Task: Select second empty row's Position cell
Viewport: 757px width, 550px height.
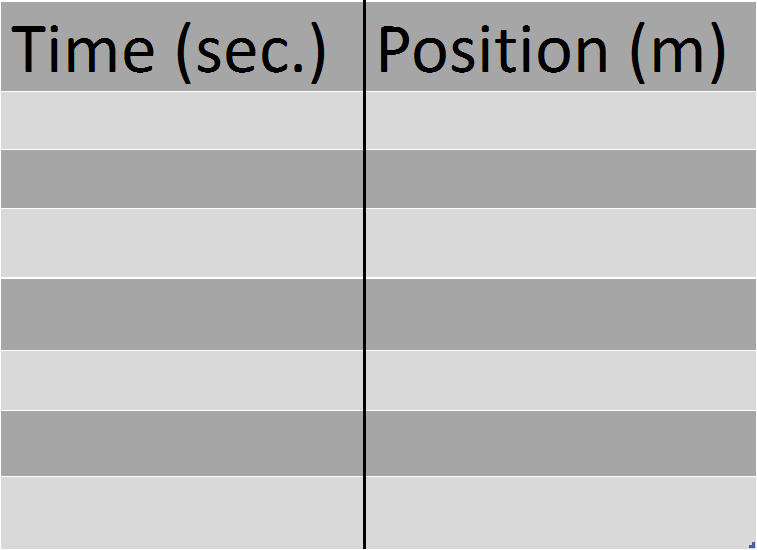Action: [x=560, y=179]
